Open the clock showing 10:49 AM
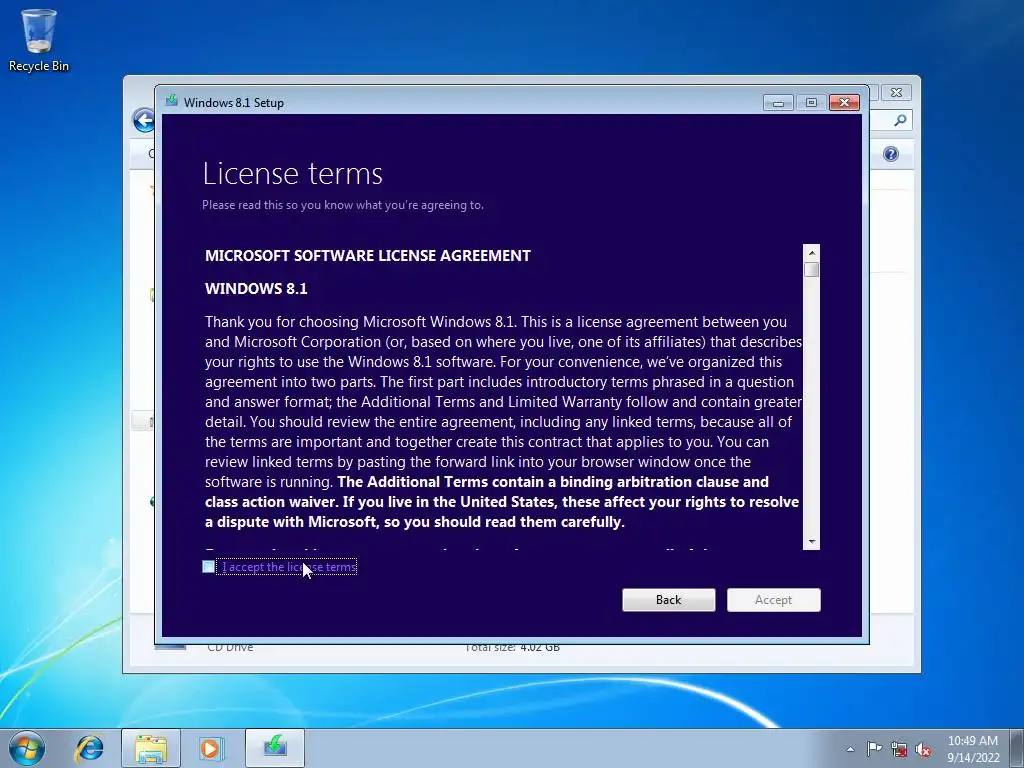The image size is (1024, 768). tap(973, 748)
